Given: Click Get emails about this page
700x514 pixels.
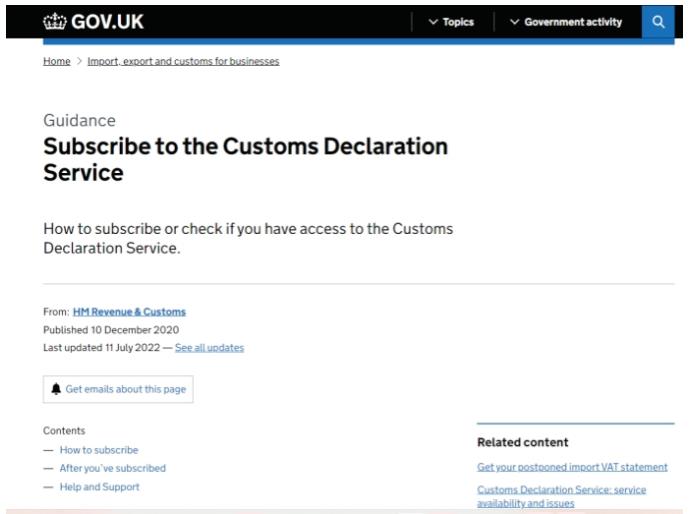Looking at the screenshot, I should 118,389.
